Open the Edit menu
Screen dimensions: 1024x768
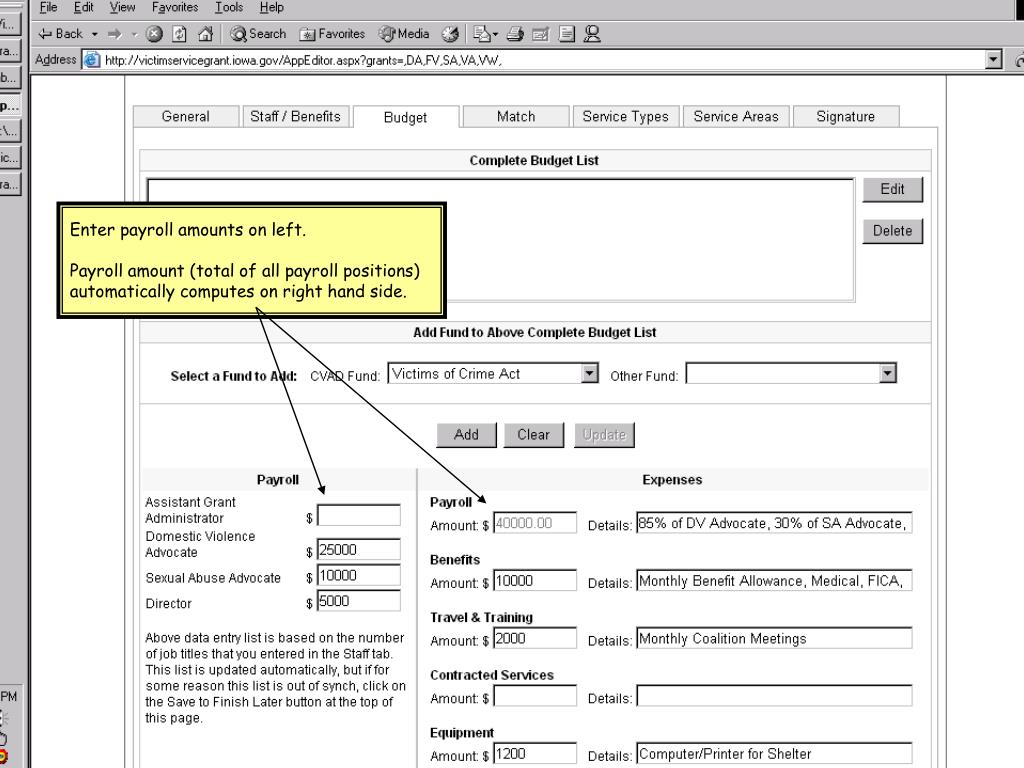(x=84, y=7)
